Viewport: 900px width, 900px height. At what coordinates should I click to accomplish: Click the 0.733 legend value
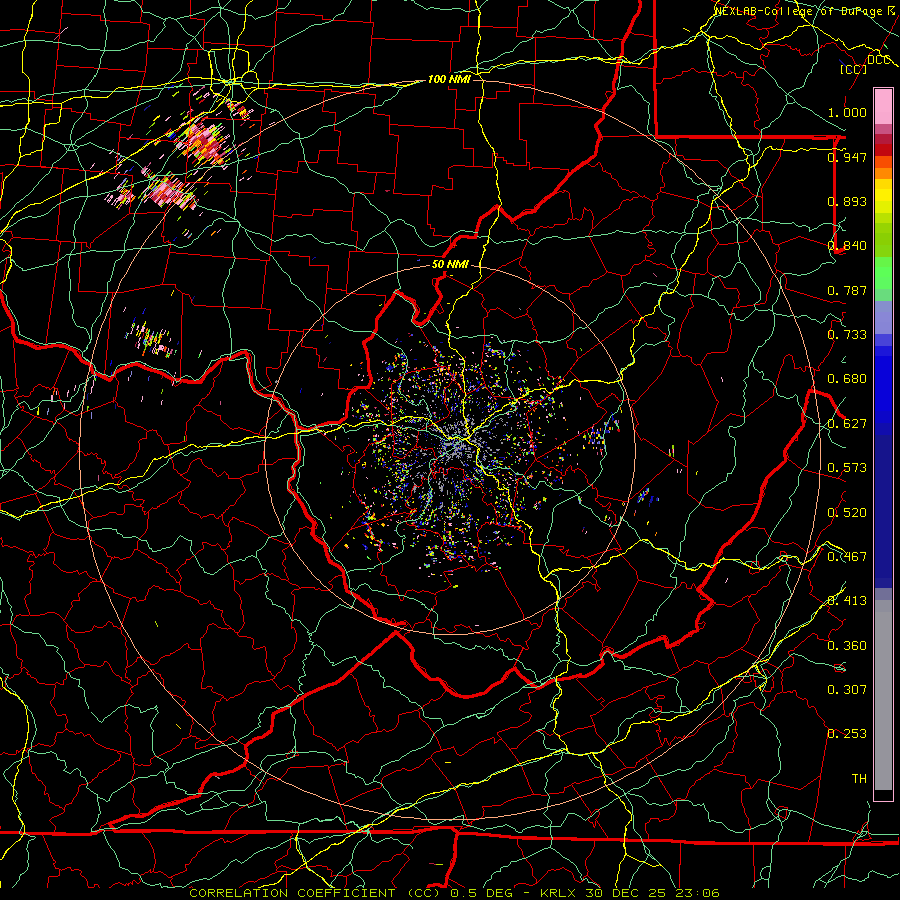[847, 335]
